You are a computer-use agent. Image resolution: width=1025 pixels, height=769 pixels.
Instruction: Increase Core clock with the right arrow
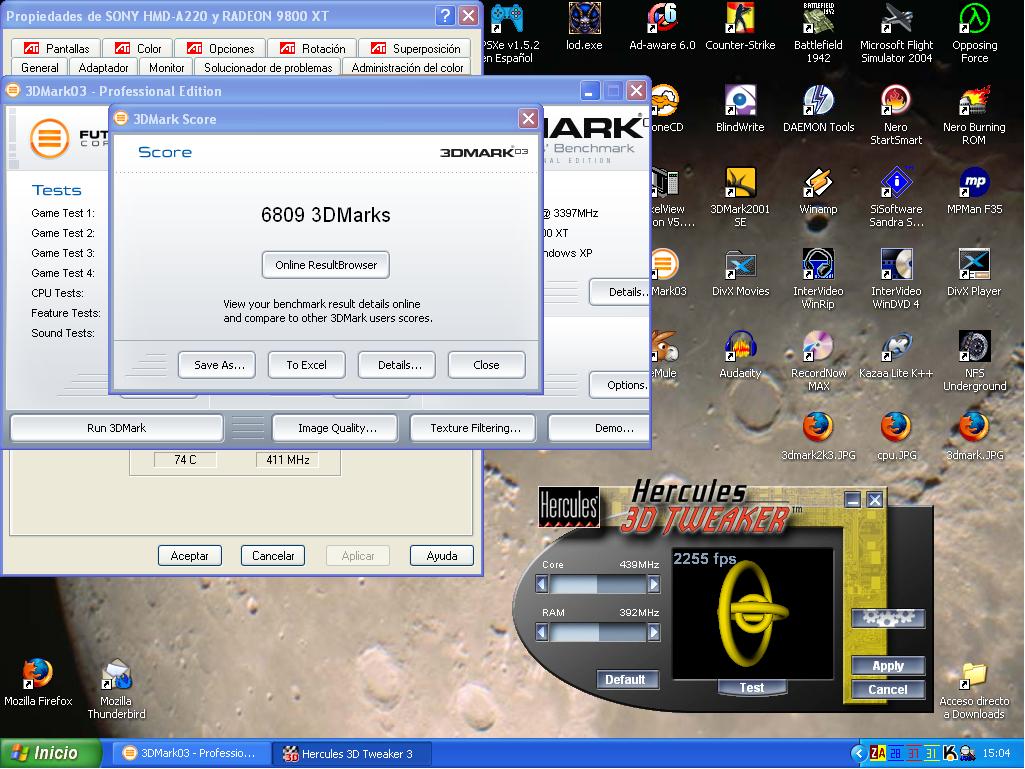[x=654, y=583]
